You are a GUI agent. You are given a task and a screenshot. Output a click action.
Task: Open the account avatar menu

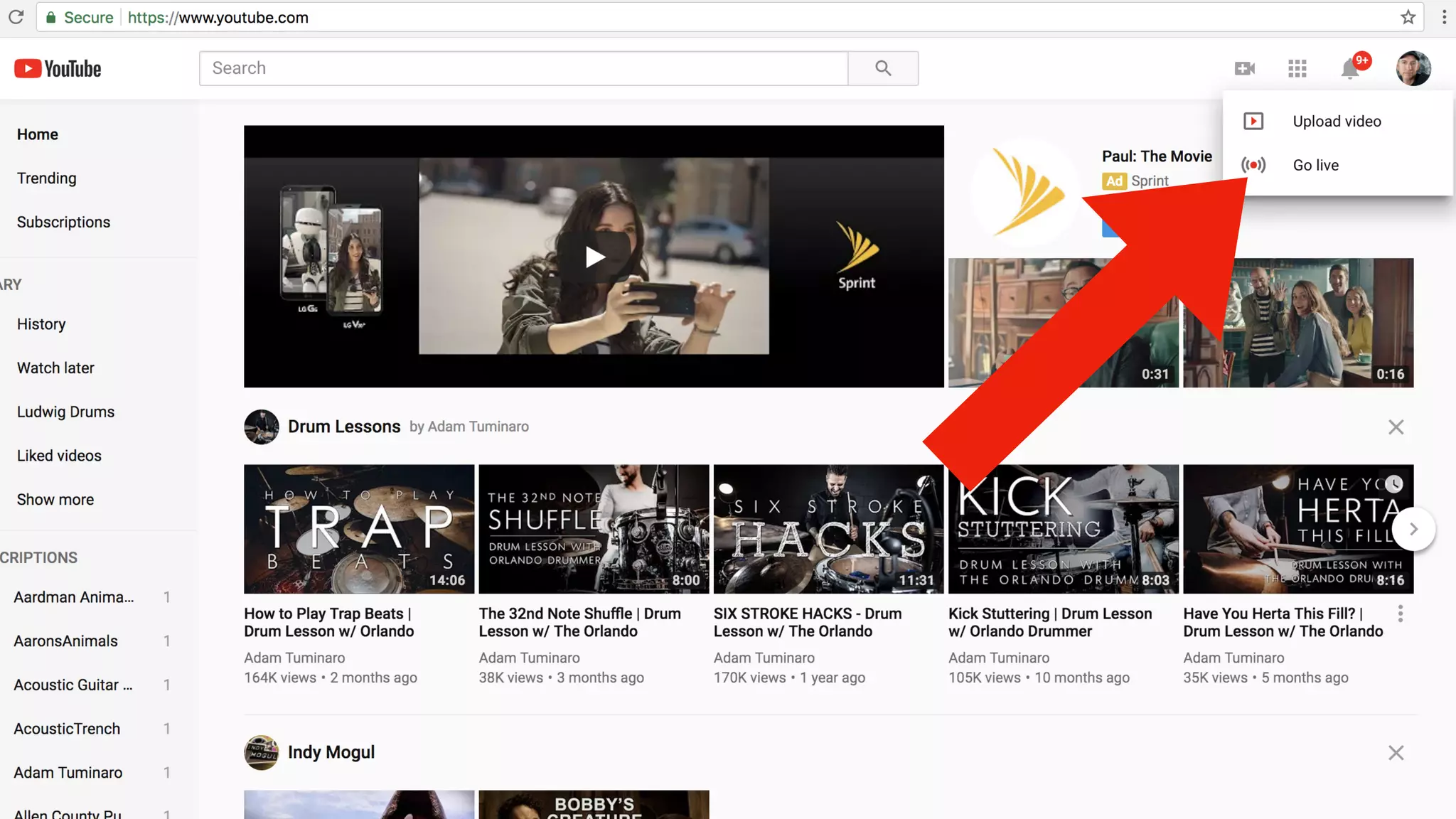1413,68
